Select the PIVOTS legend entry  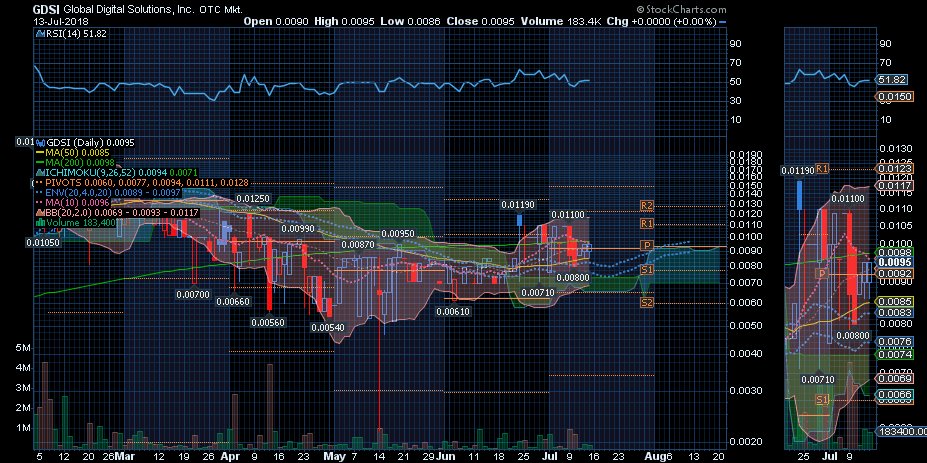tap(140, 183)
